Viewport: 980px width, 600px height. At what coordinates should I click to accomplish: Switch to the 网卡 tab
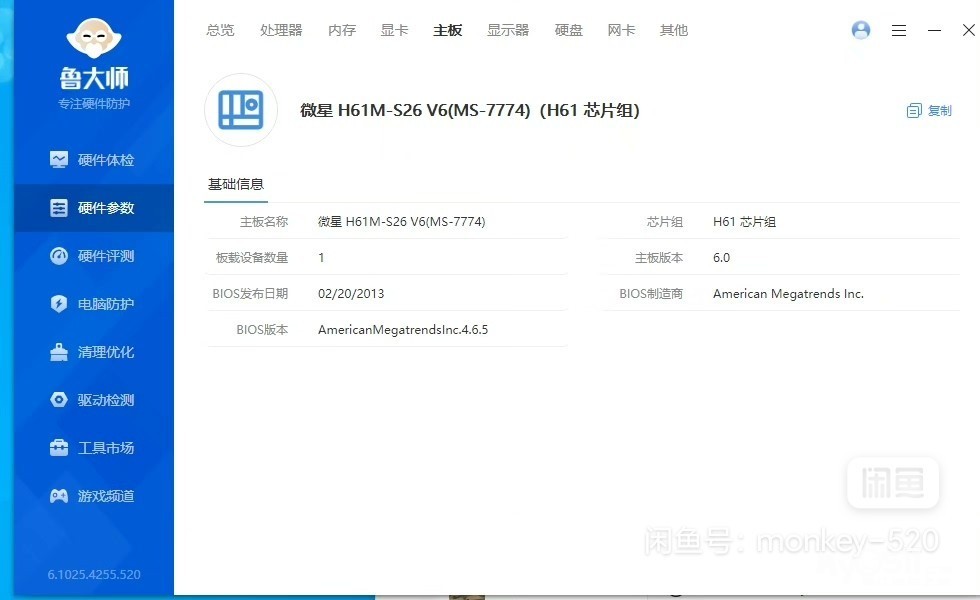click(x=621, y=30)
